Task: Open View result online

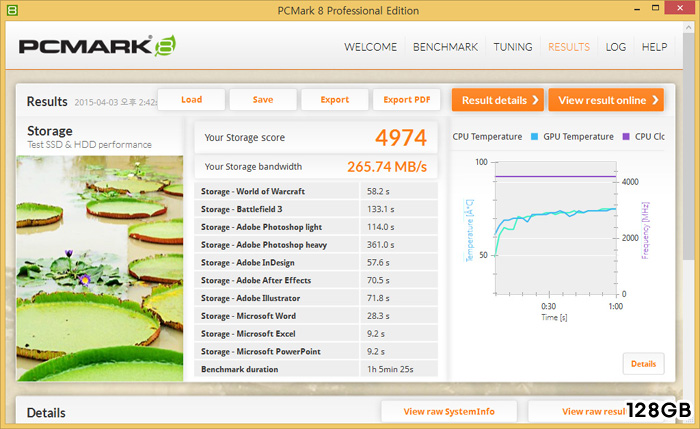Action: (605, 100)
